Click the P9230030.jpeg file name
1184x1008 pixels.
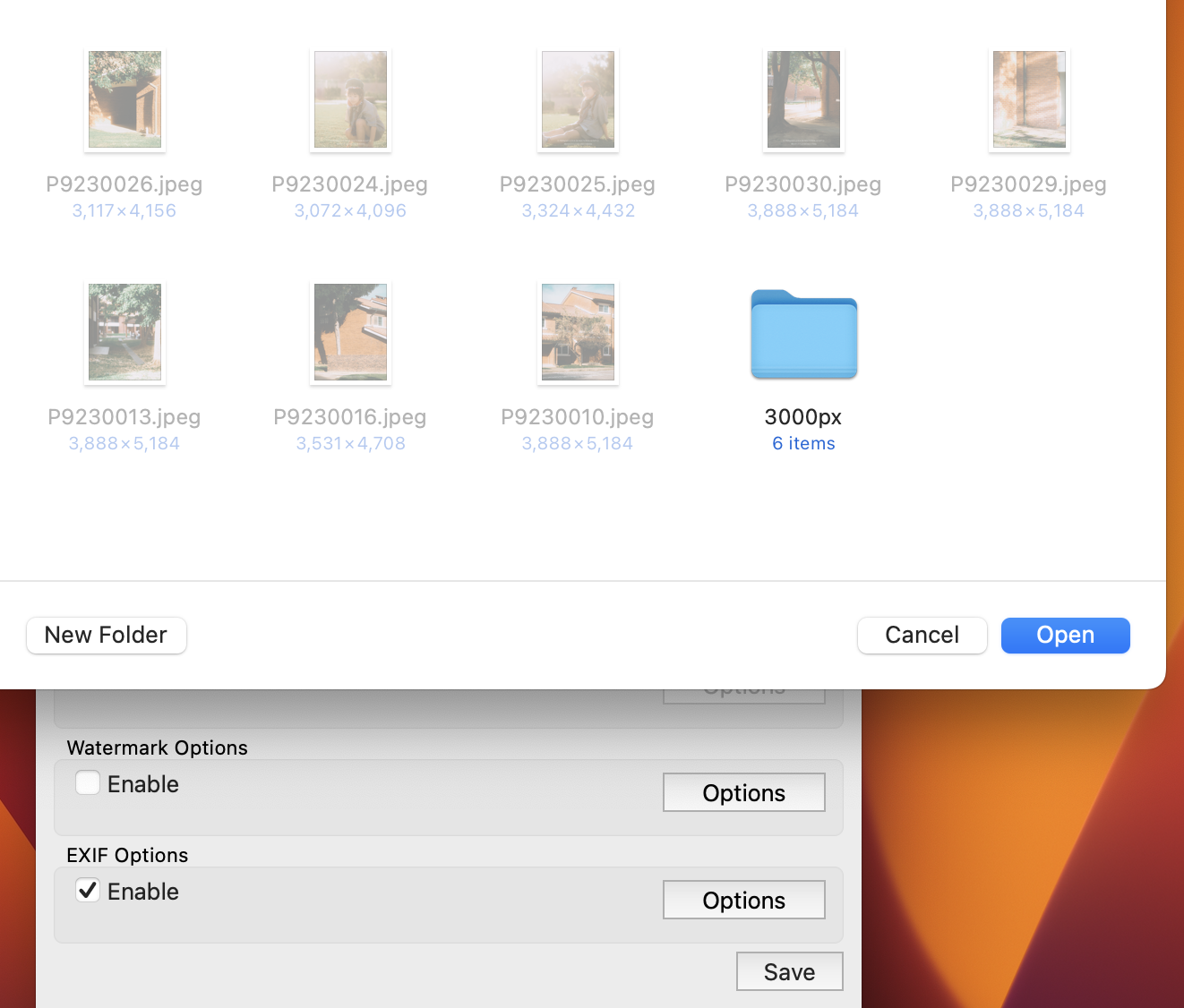coord(803,184)
